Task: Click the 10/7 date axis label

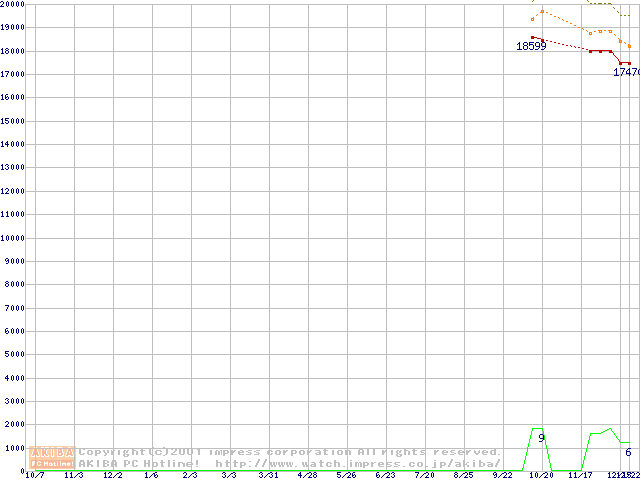Action: [34, 475]
